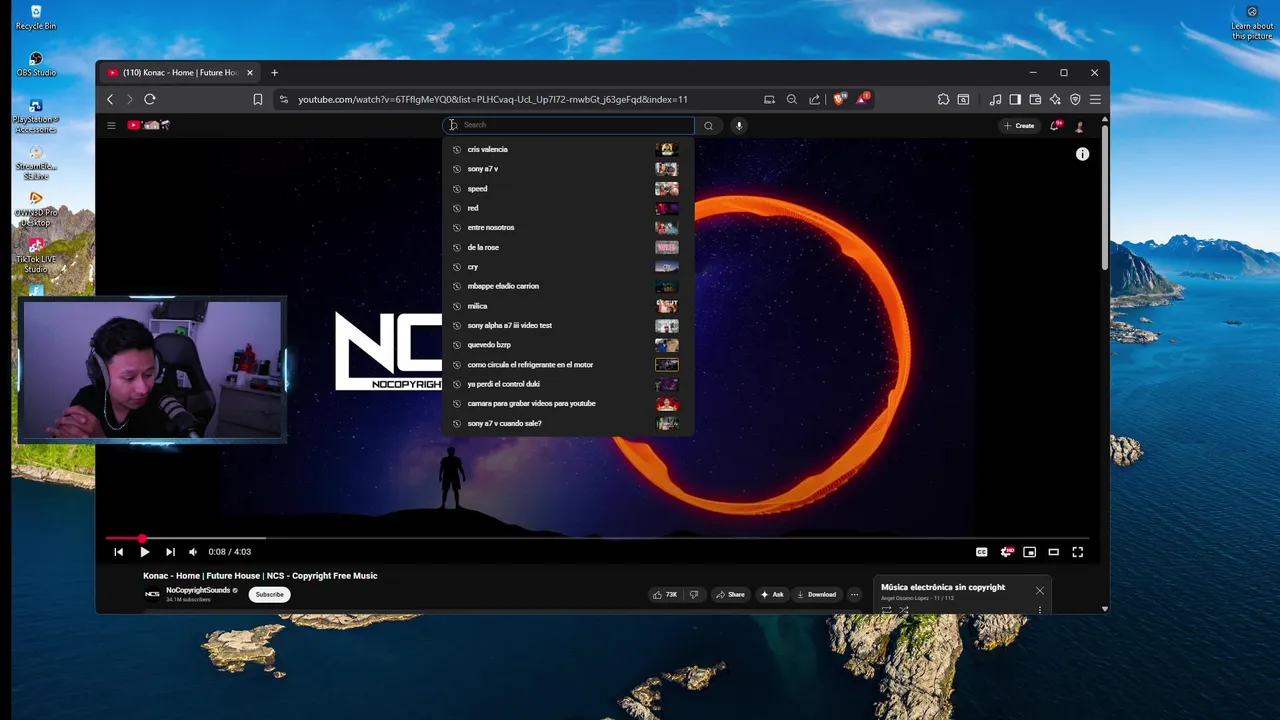1280x720 pixels.
Task: Open the Brave main menu hamburger
Action: point(1095,99)
